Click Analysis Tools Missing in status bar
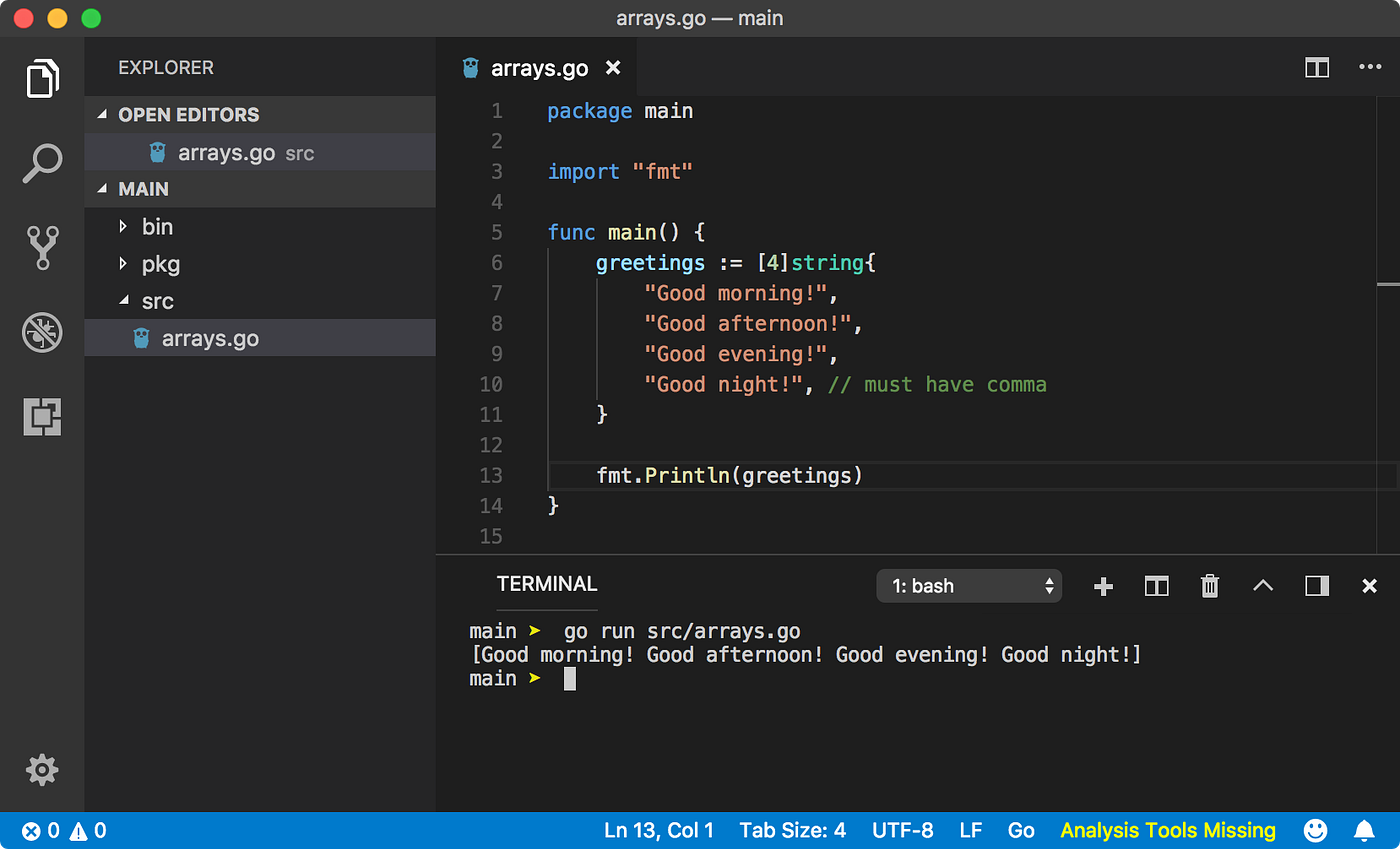This screenshot has height=849, width=1400. point(1166,830)
